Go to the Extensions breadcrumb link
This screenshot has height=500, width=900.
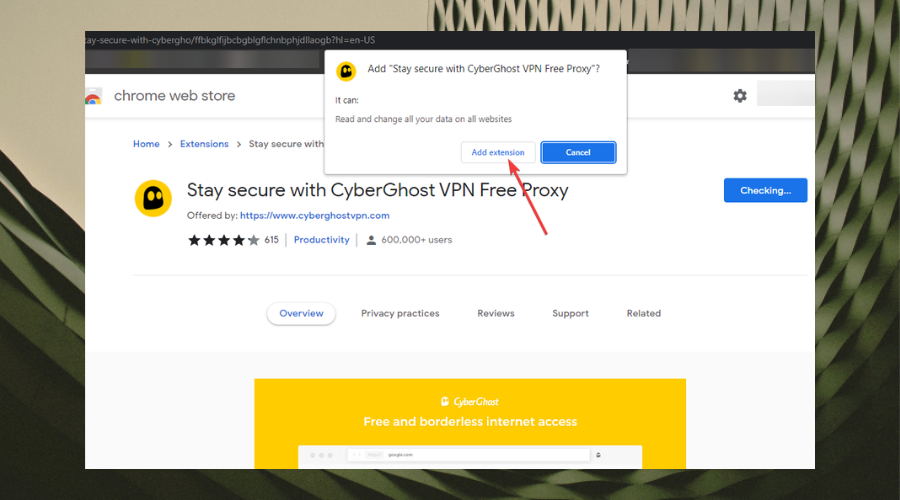pos(204,144)
